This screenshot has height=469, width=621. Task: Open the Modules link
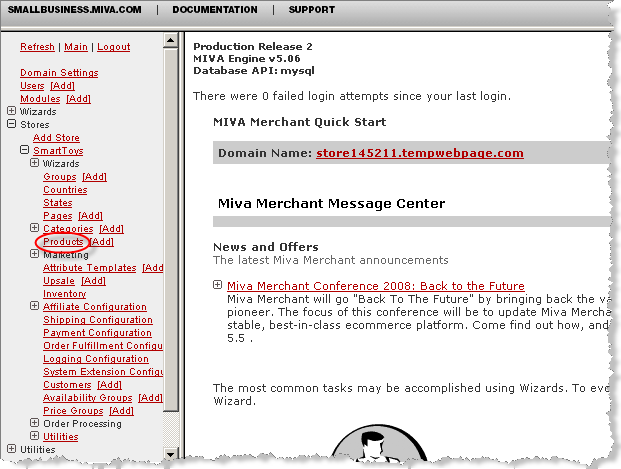[40, 99]
